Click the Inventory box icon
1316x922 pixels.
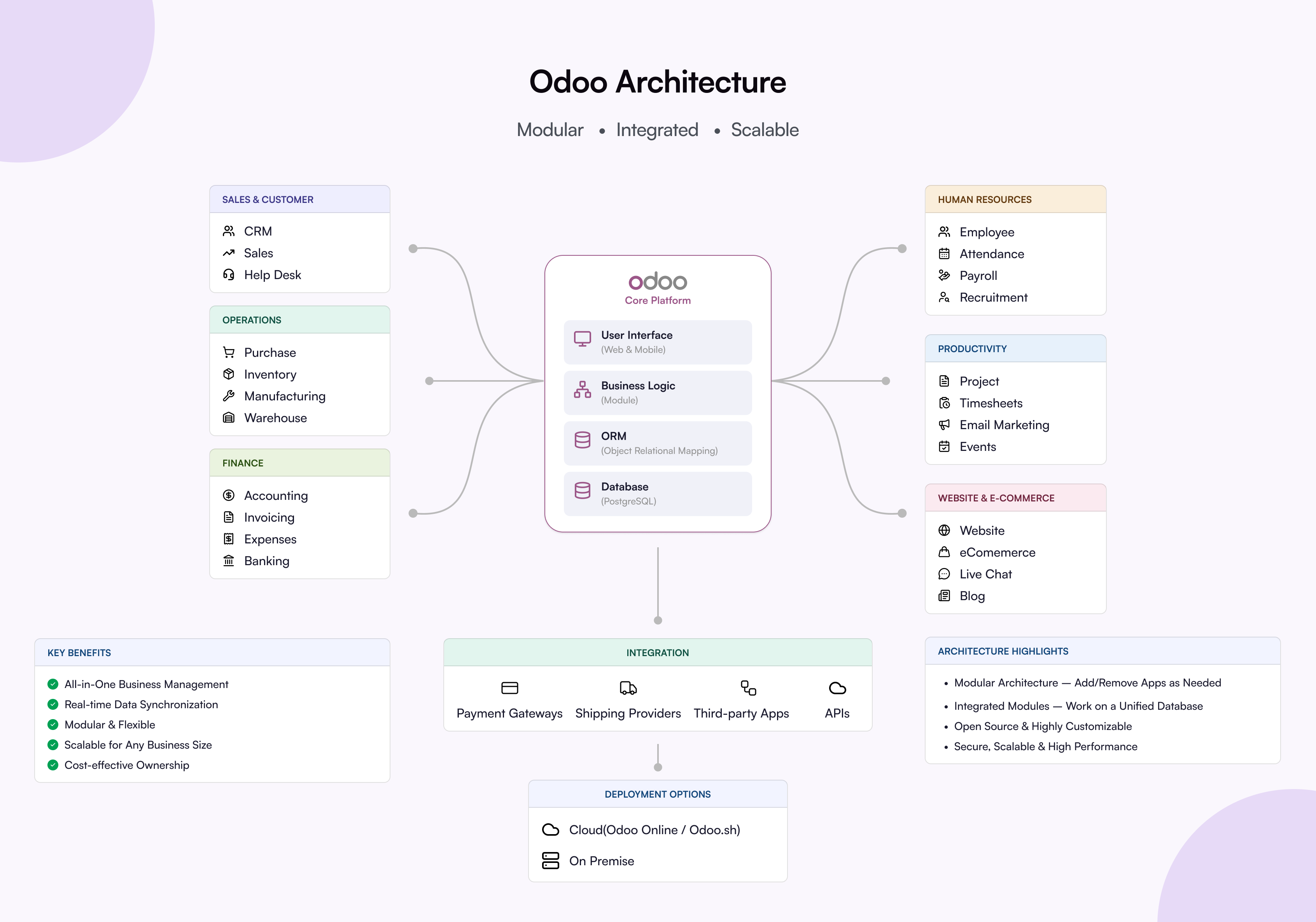click(x=229, y=374)
